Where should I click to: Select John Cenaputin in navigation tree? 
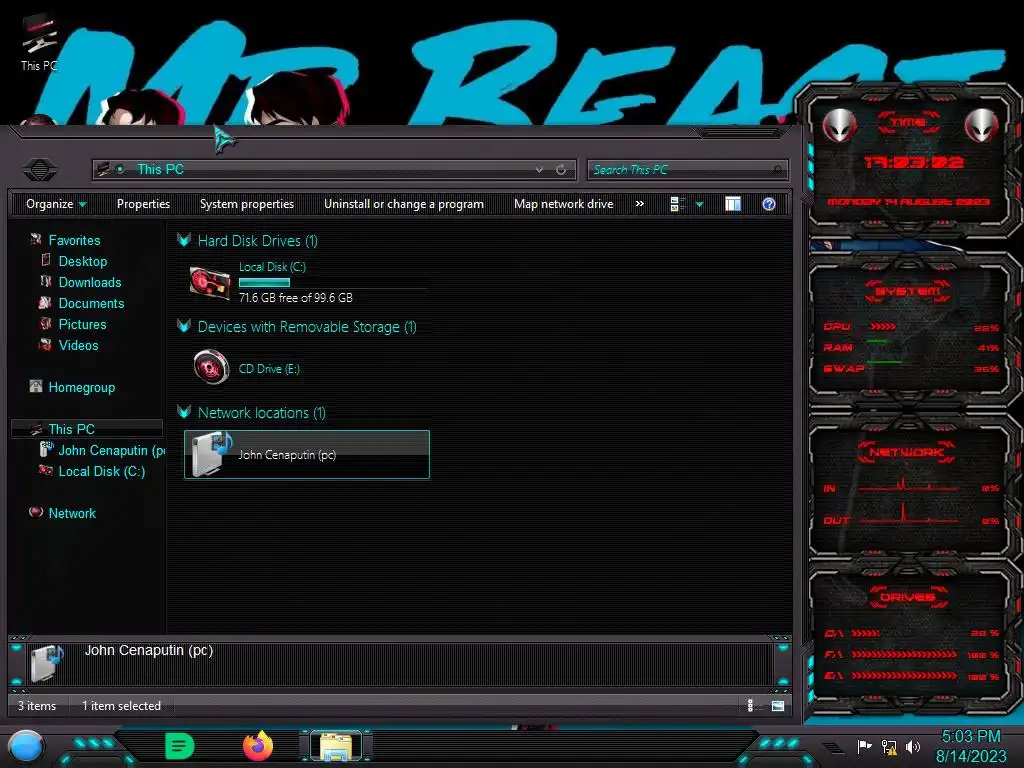(x=111, y=450)
